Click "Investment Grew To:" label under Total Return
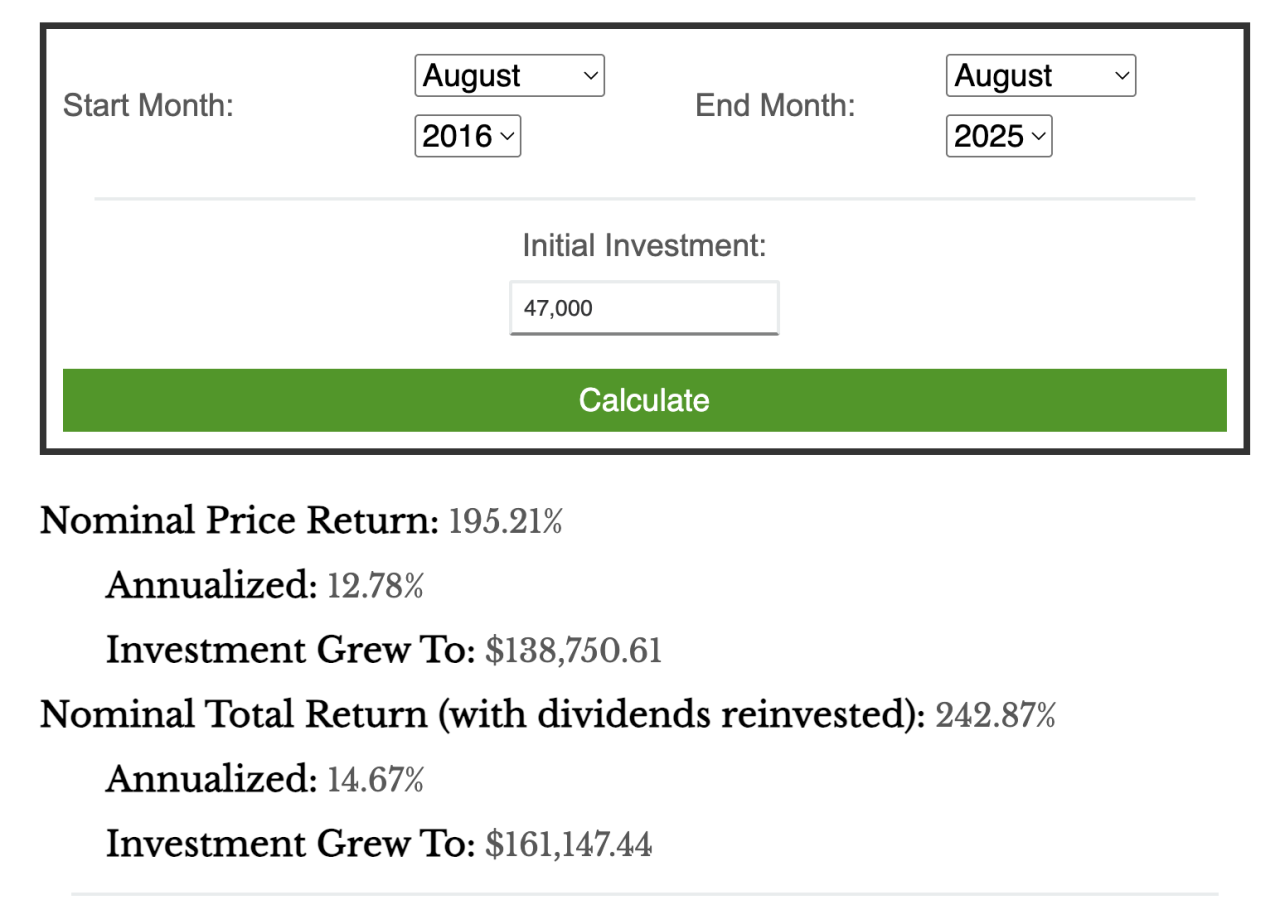 [x=290, y=845]
